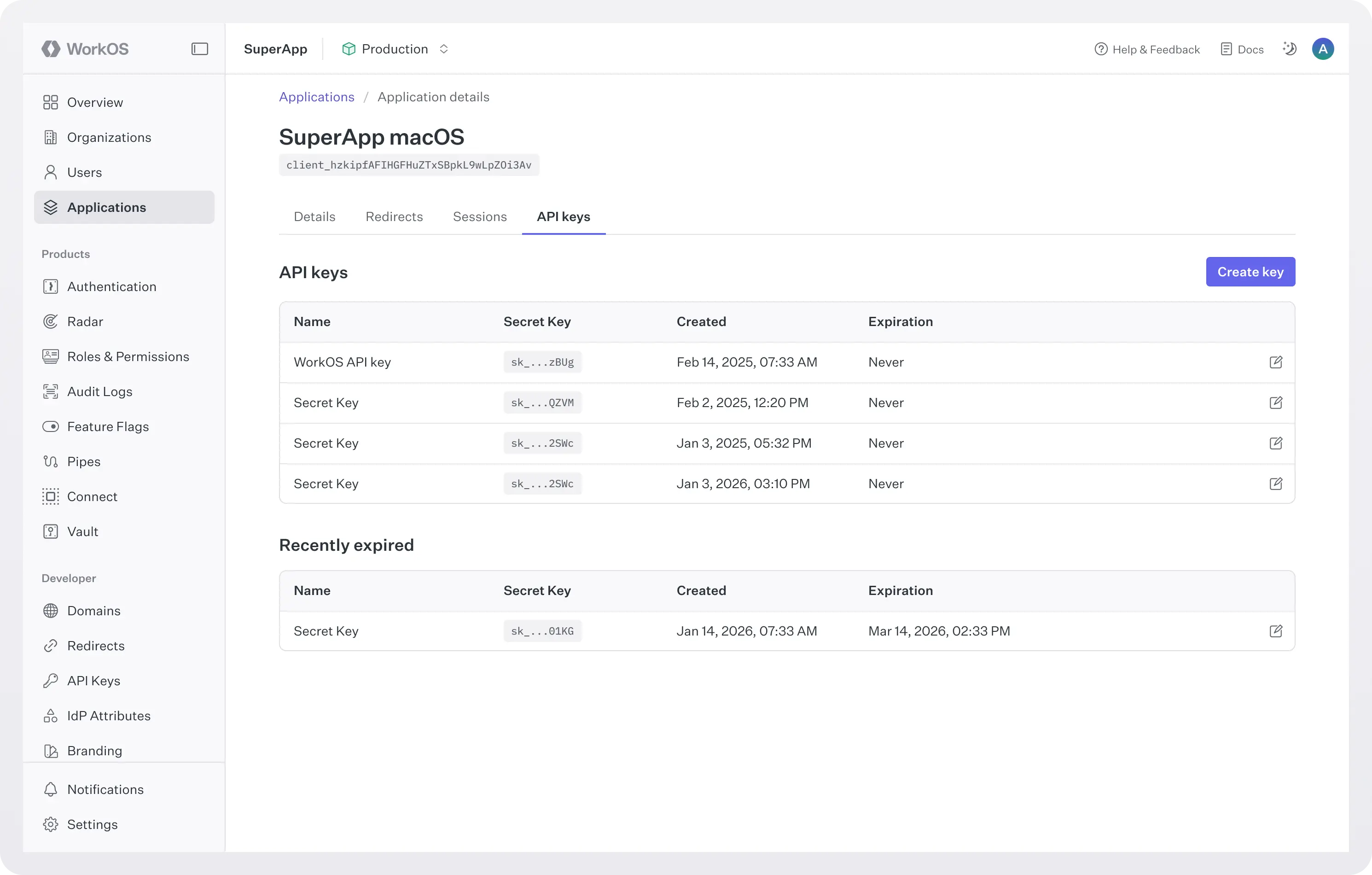
Task: Click the Radar product icon
Action: 51,321
